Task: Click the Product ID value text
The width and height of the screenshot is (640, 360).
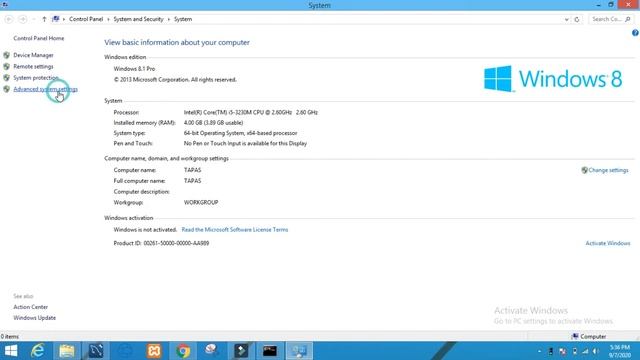Action: coord(176,243)
